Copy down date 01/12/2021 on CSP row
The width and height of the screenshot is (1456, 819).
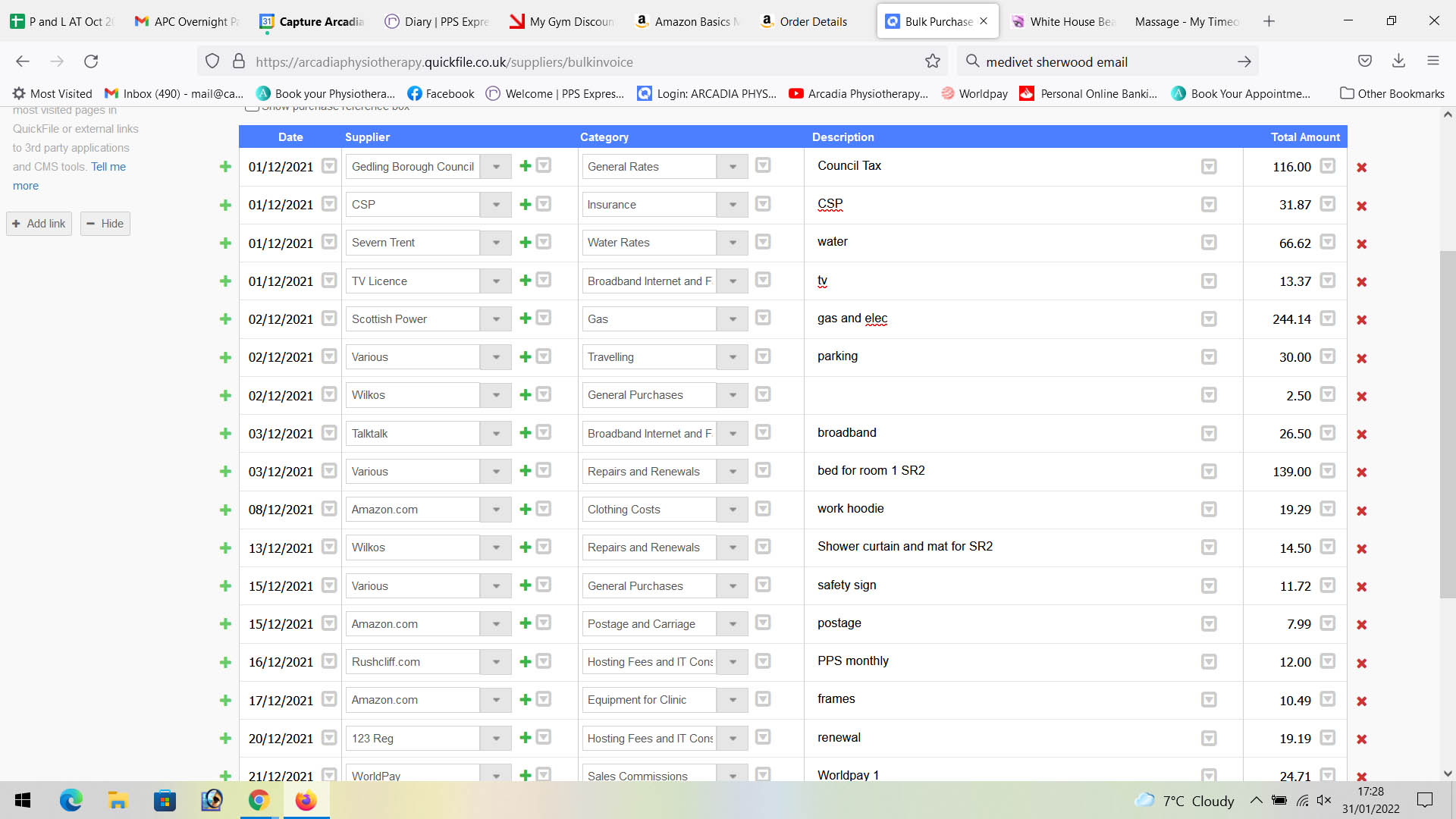click(329, 204)
